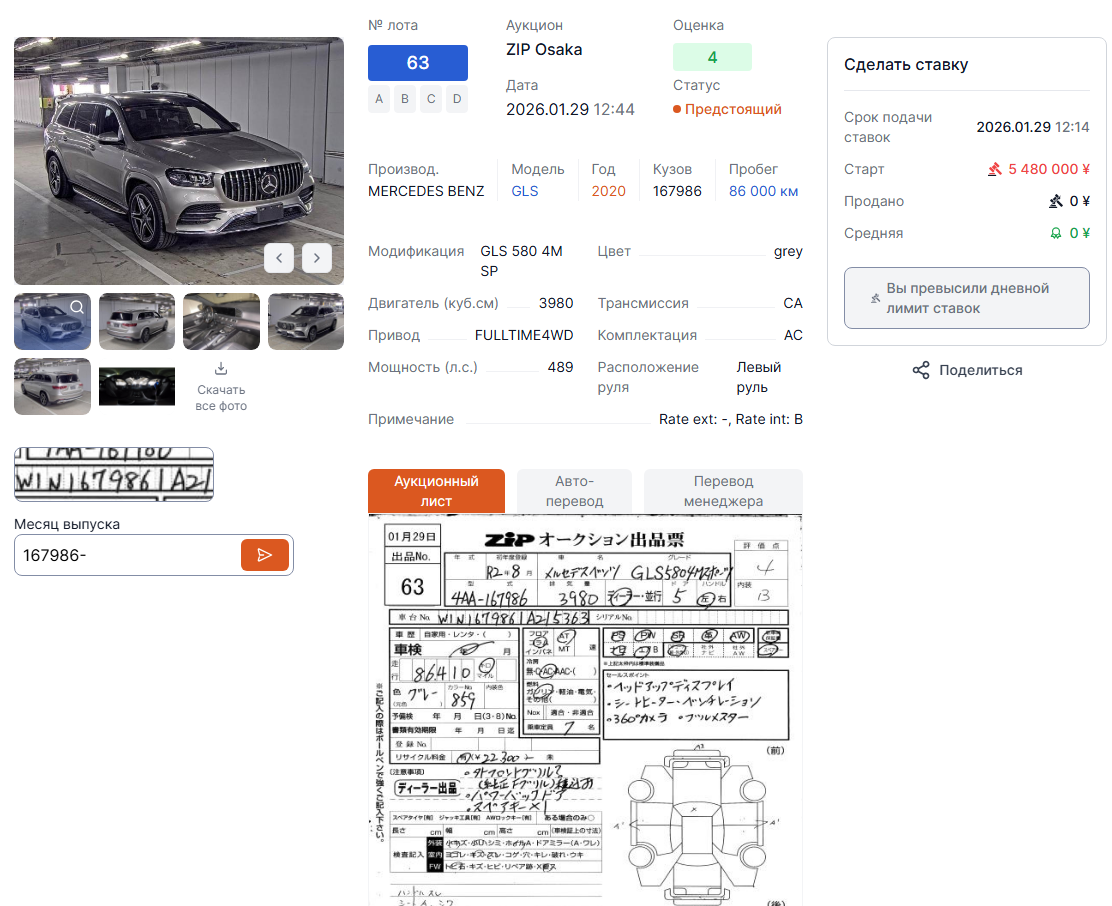
Task: Click the magnifier on first thumbnail
Action: [x=77, y=307]
